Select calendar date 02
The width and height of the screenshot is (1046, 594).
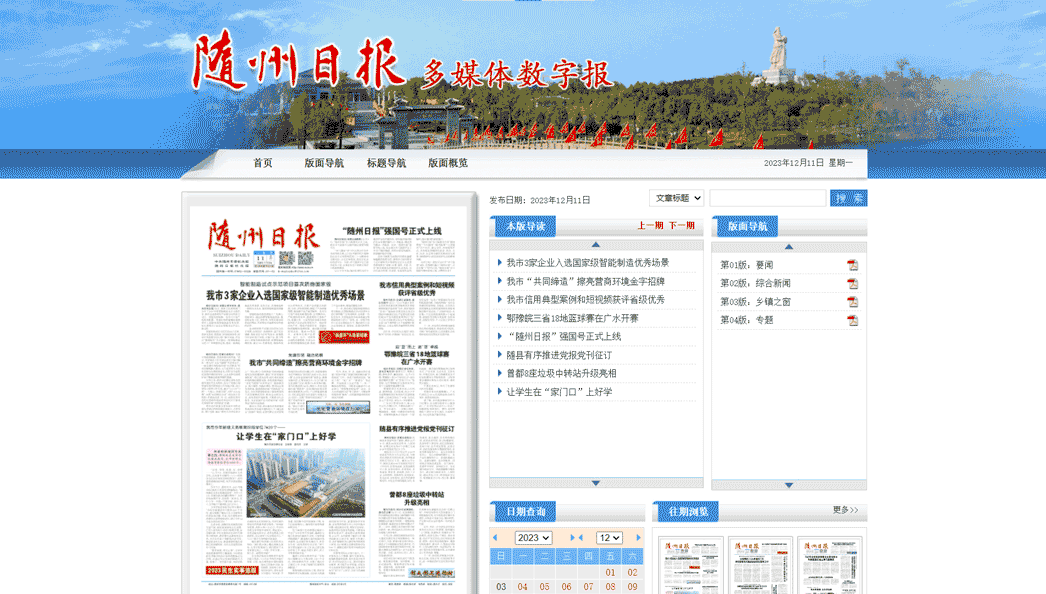pyautogui.click(x=632, y=572)
